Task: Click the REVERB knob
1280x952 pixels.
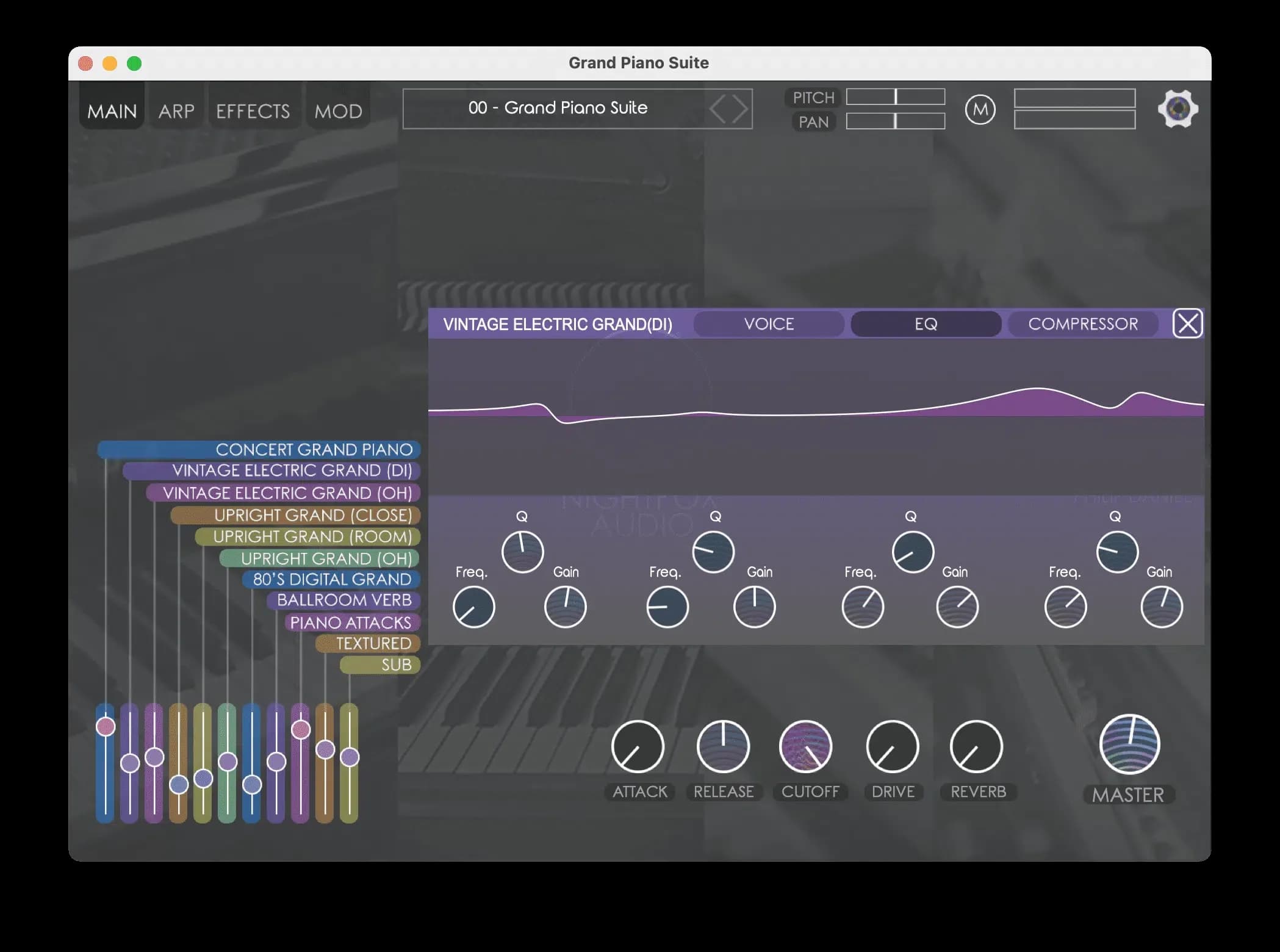Action: click(x=977, y=746)
